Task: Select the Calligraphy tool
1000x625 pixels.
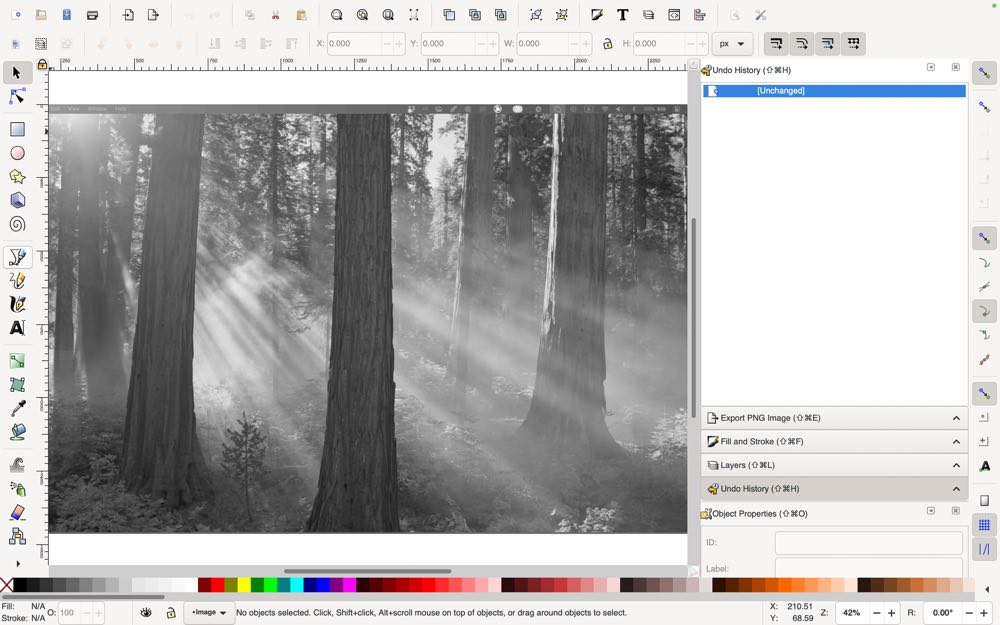Action: [x=17, y=304]
